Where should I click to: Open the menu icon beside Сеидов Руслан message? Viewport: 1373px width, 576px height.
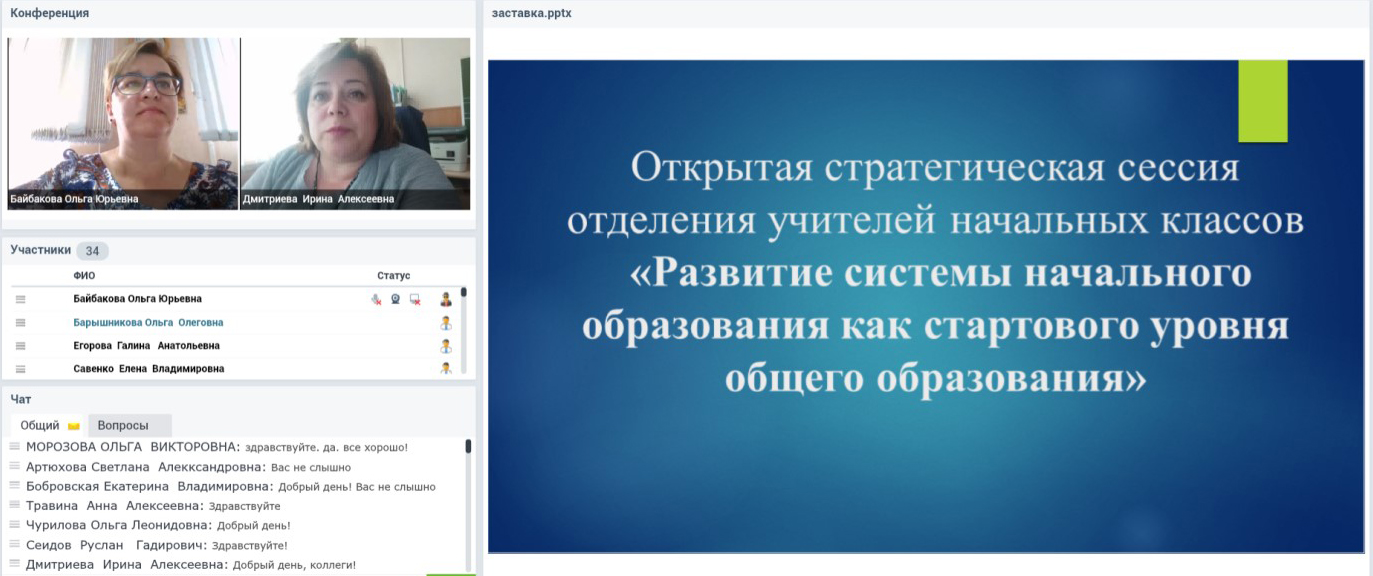(14, 545)
